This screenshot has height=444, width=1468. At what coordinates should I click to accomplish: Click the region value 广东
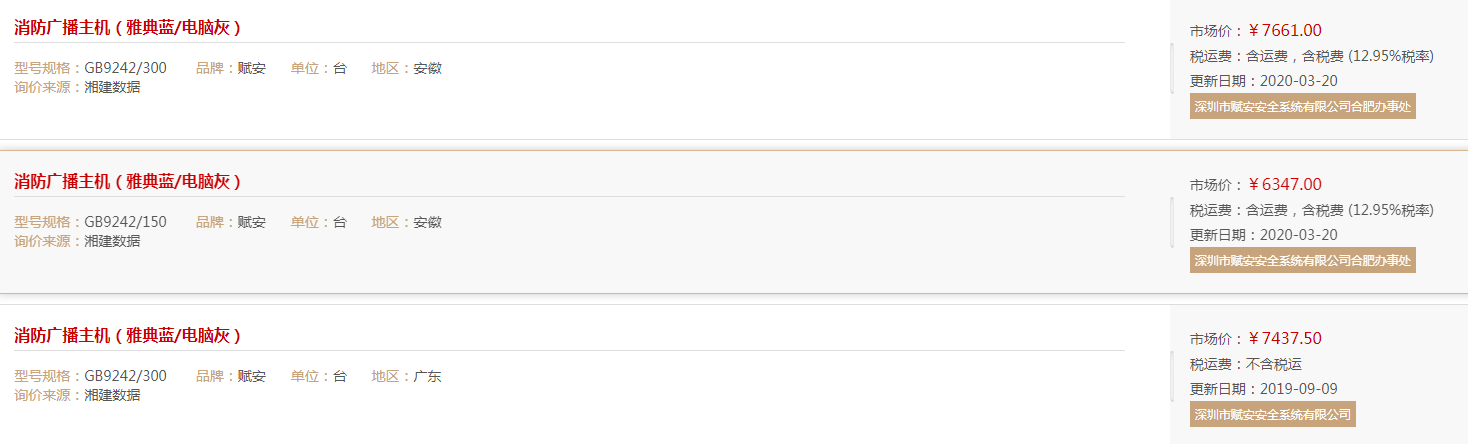click(427, 376)
